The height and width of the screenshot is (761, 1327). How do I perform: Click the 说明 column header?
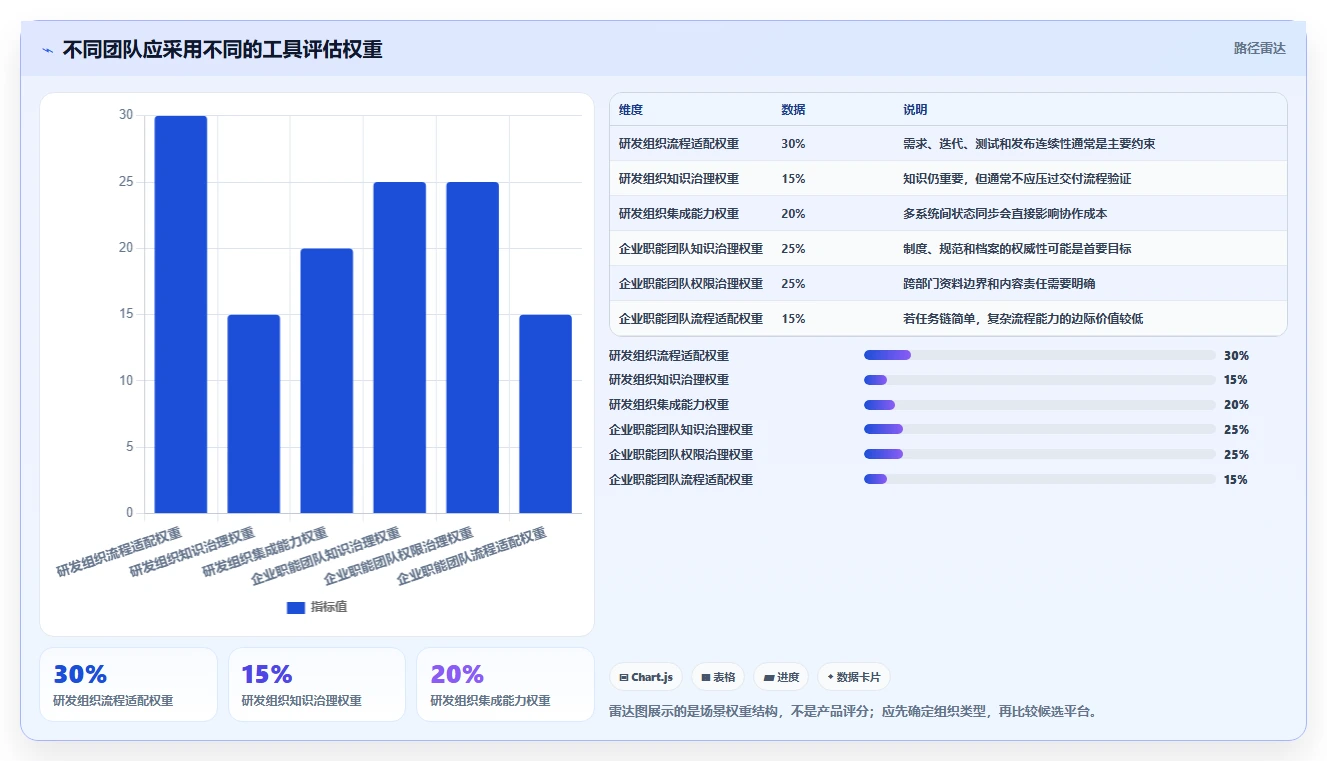tap(915, 109)
